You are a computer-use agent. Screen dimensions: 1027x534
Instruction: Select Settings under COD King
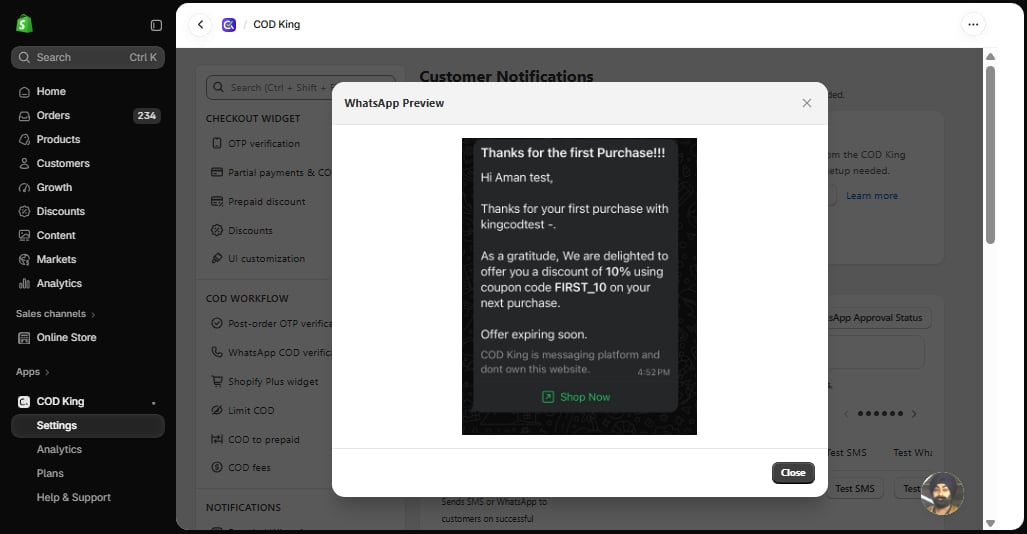(88, 426)
